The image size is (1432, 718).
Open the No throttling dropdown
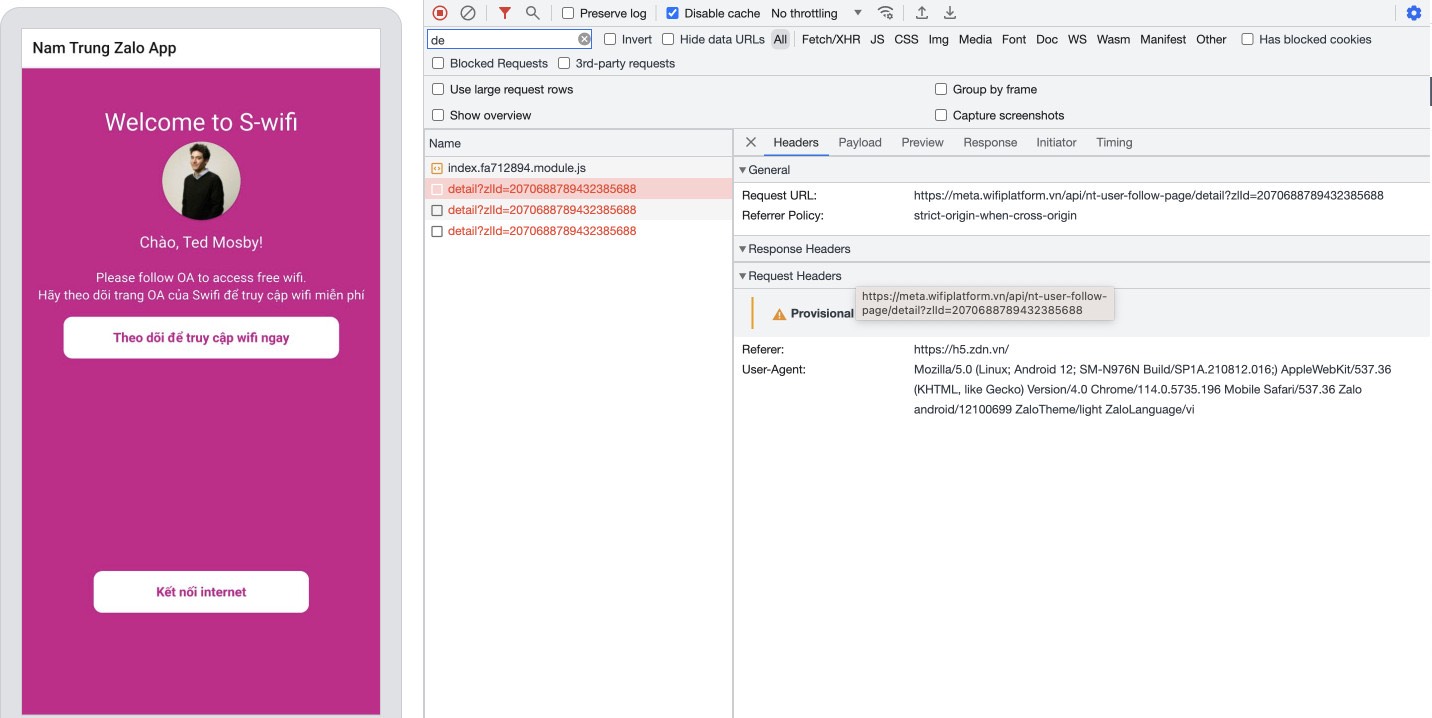point(816,13)
